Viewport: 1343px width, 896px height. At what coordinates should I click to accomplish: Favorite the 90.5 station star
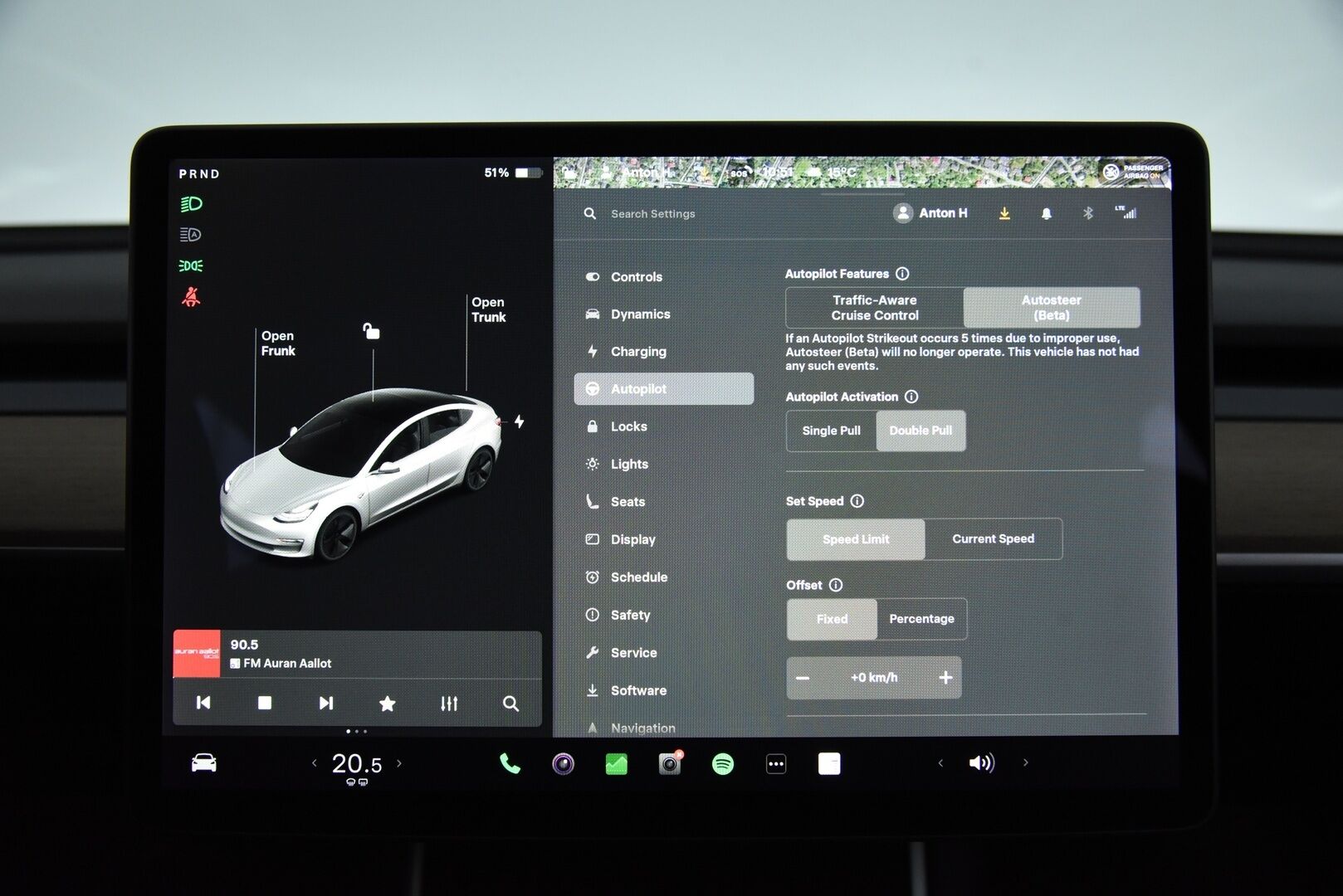tap(387, 704)
